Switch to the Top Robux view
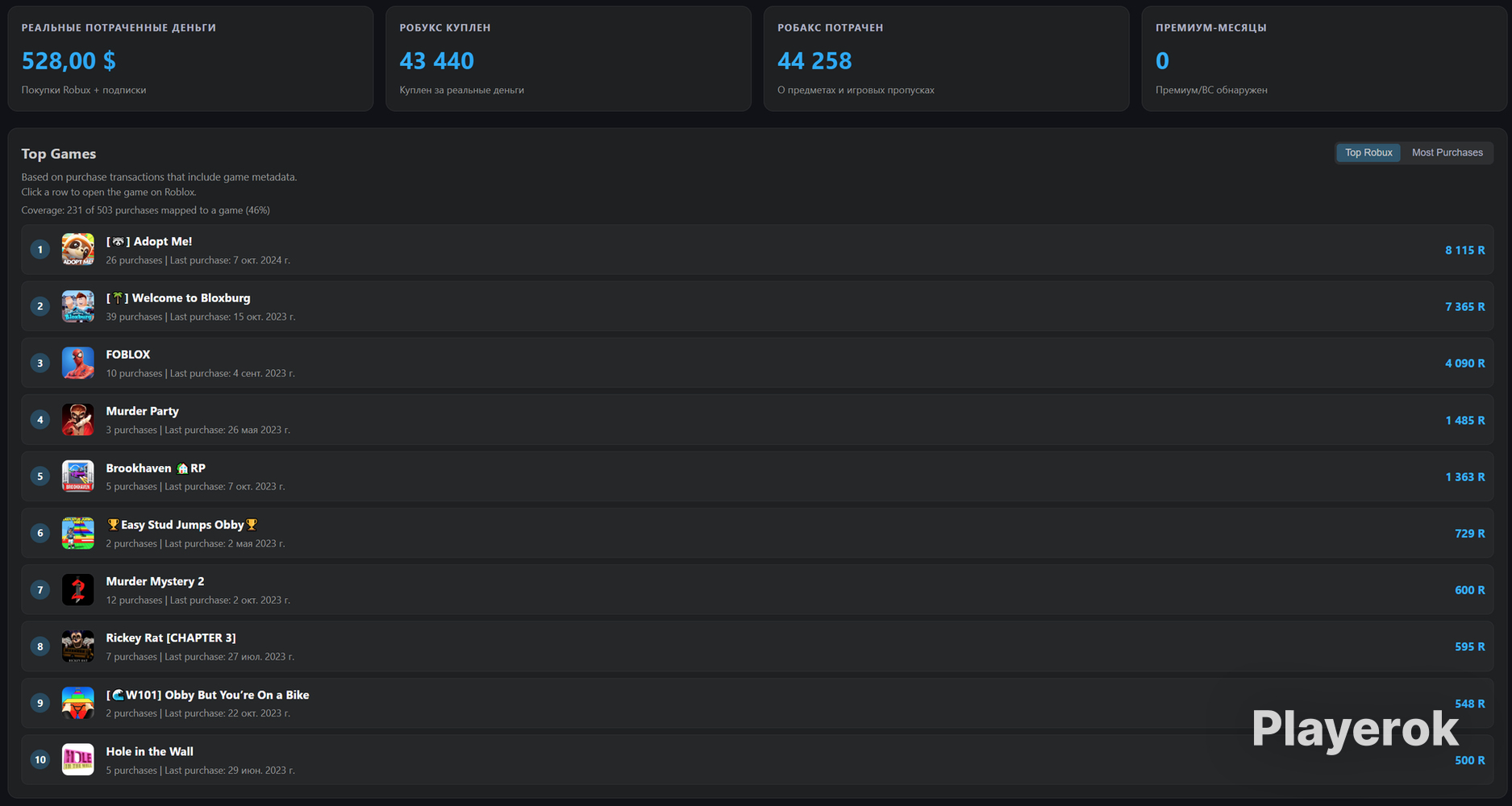The width and height of the screenshot is (1512, 806). pos(1368,152)
